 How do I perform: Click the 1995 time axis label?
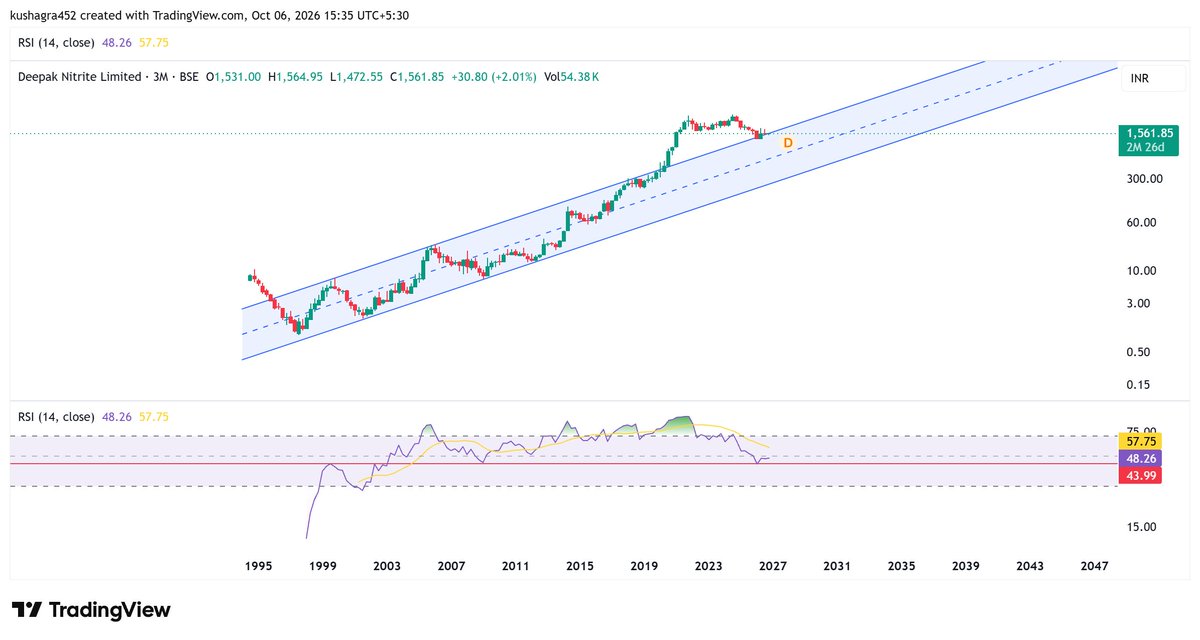pos(259,566)
